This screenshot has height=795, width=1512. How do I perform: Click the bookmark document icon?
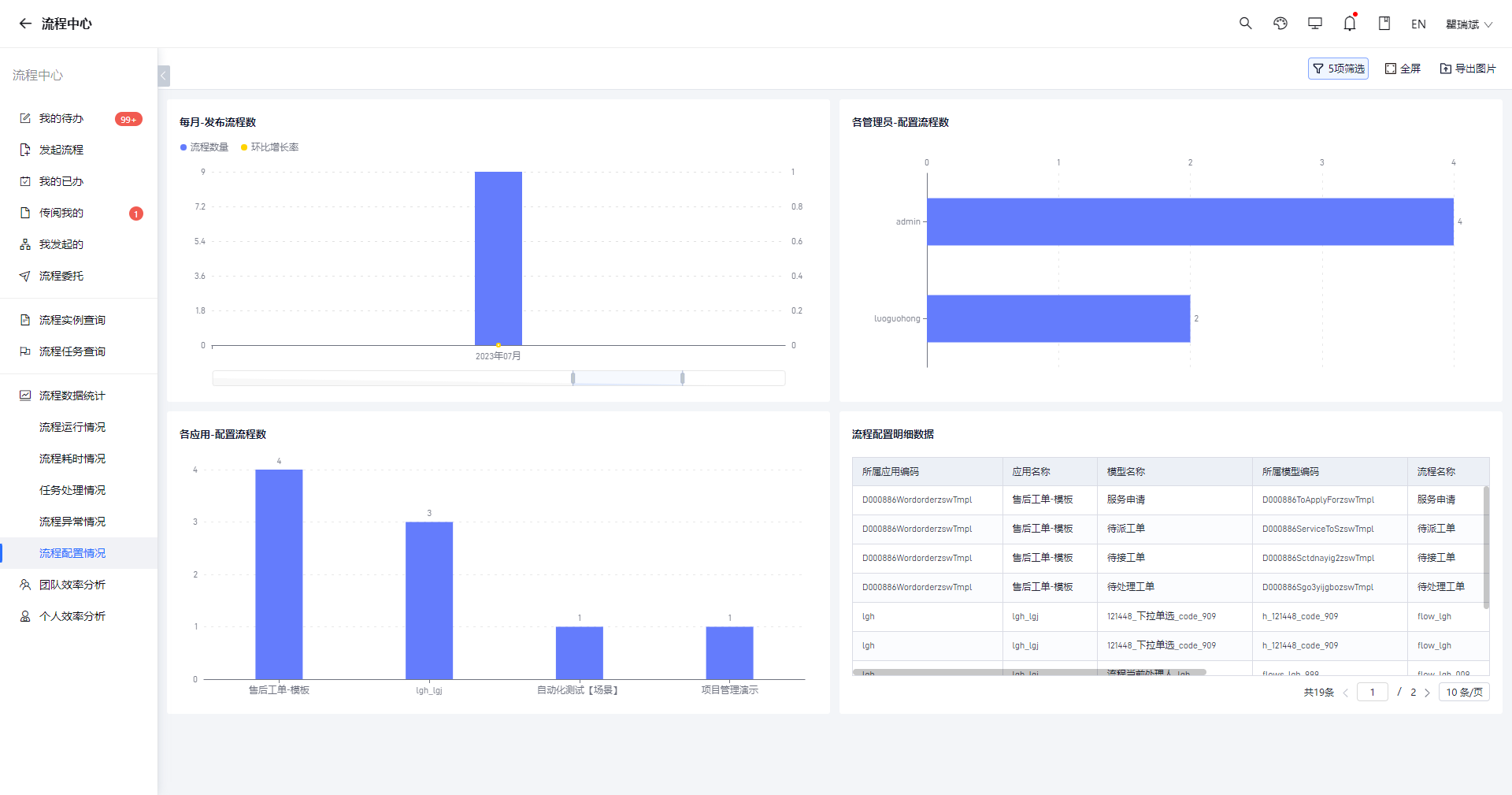click(1384, 24)
